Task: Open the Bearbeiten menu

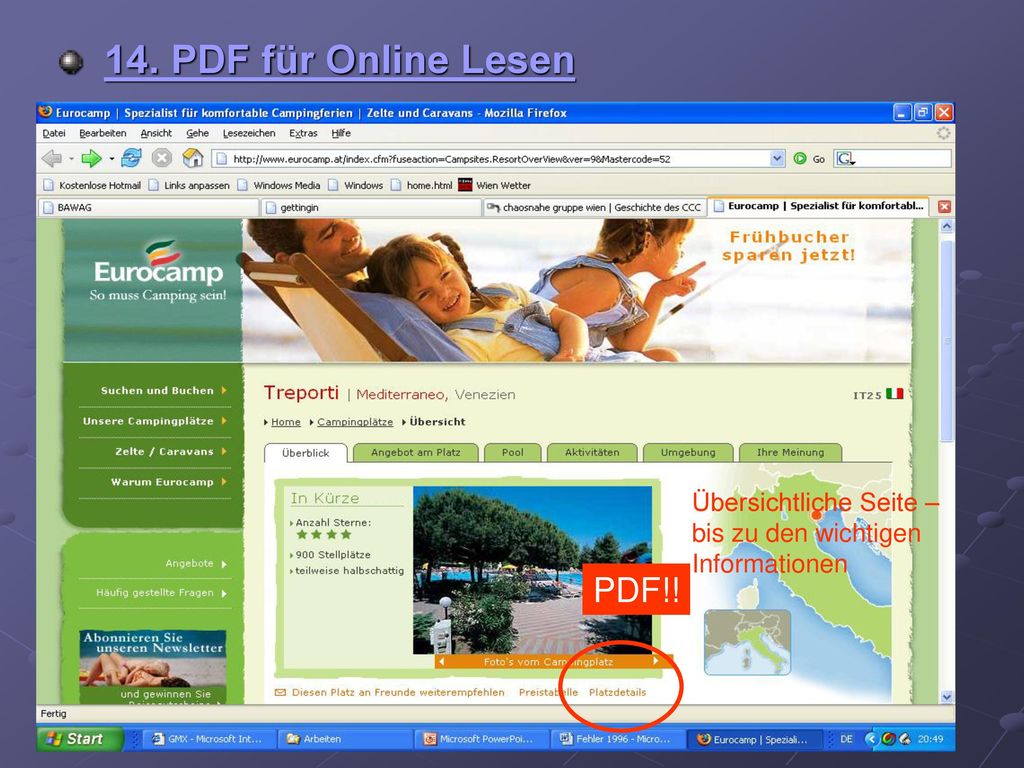Action: (103, 133)
